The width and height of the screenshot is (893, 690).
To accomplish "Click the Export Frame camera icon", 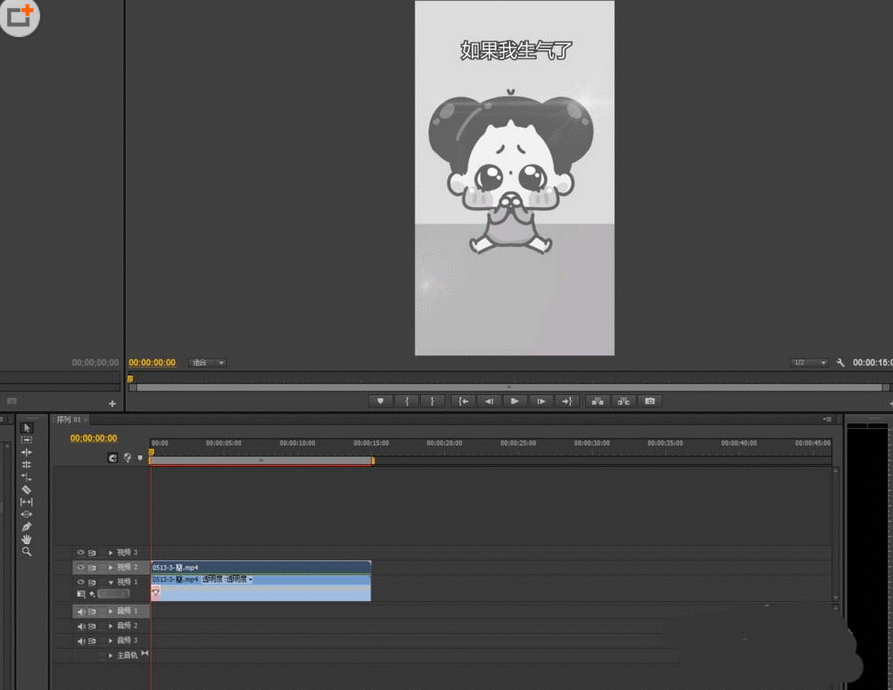I will pos(650,401).
